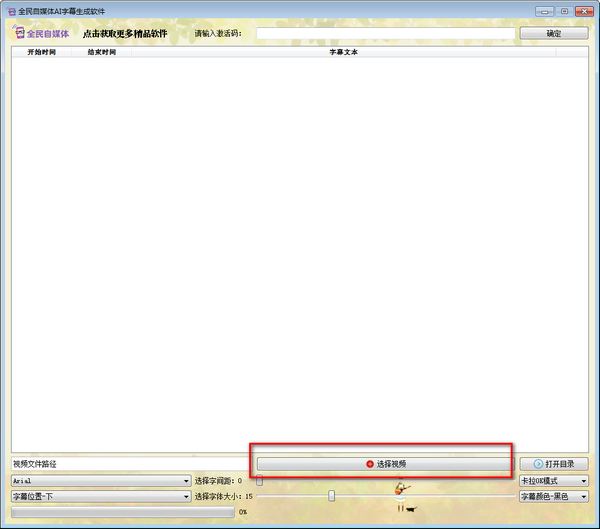600x529 pixels.
Task: Open the 点击获取更多精品软件 link
Action: click(x=125, y=33)
